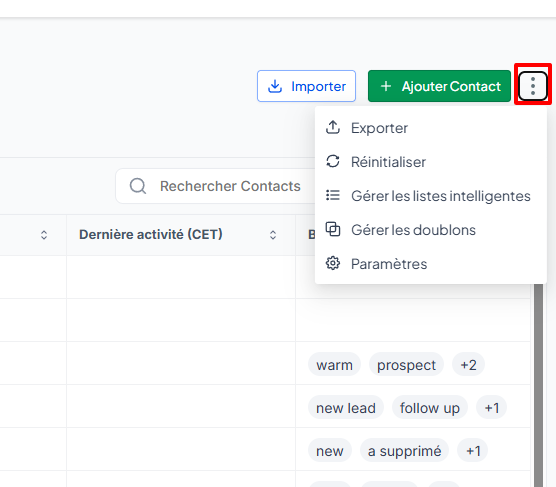Click the Exporter upload icon

pyautogui.click(x=333, y=128)
